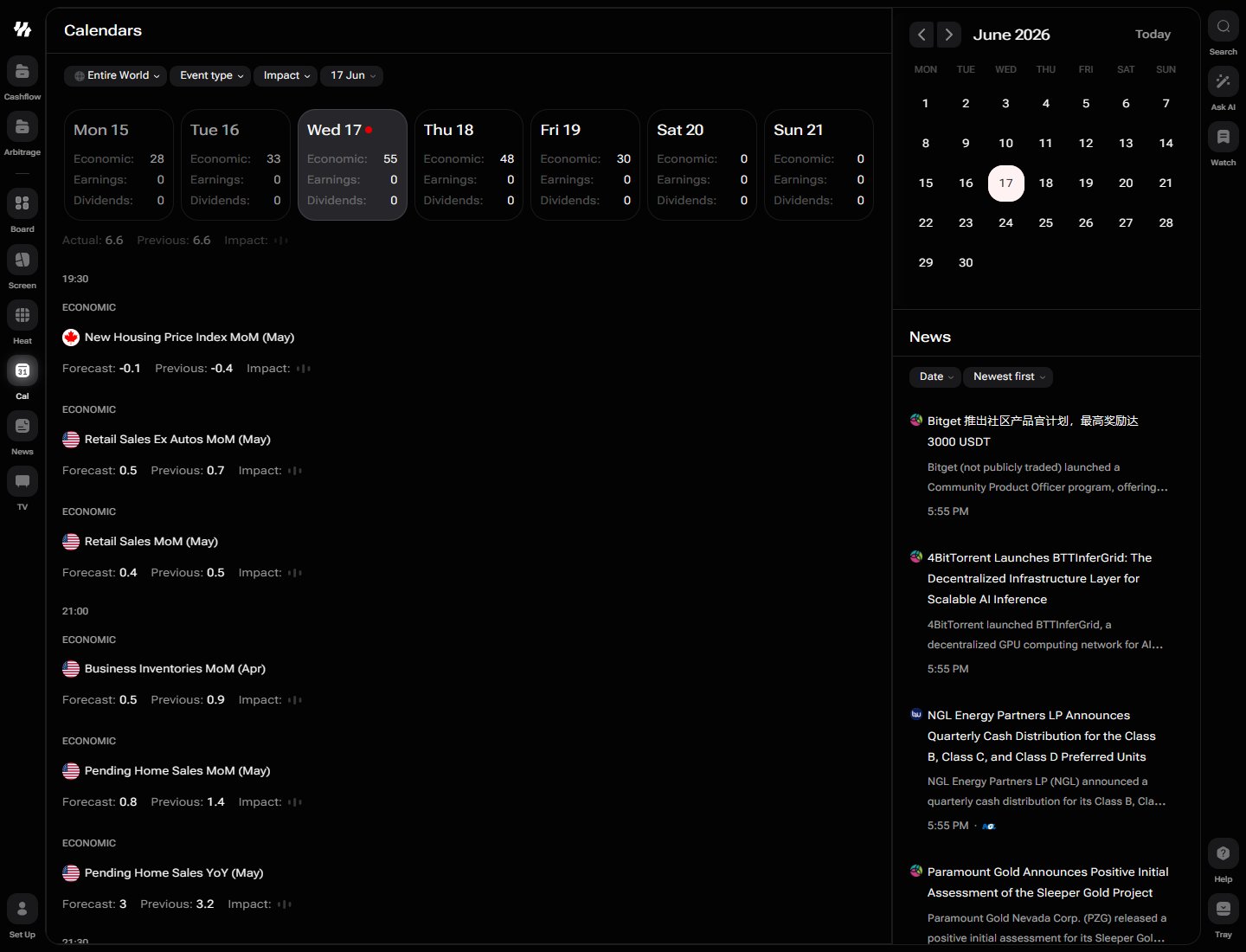Click the Today button

1153,35
